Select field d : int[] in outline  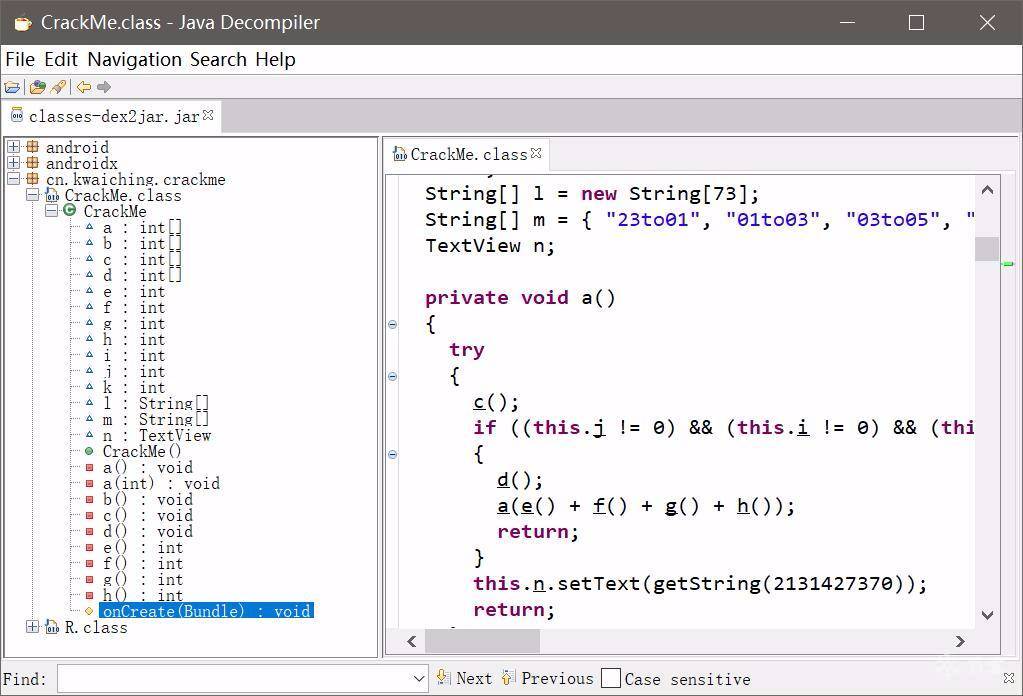pos(142,275)
